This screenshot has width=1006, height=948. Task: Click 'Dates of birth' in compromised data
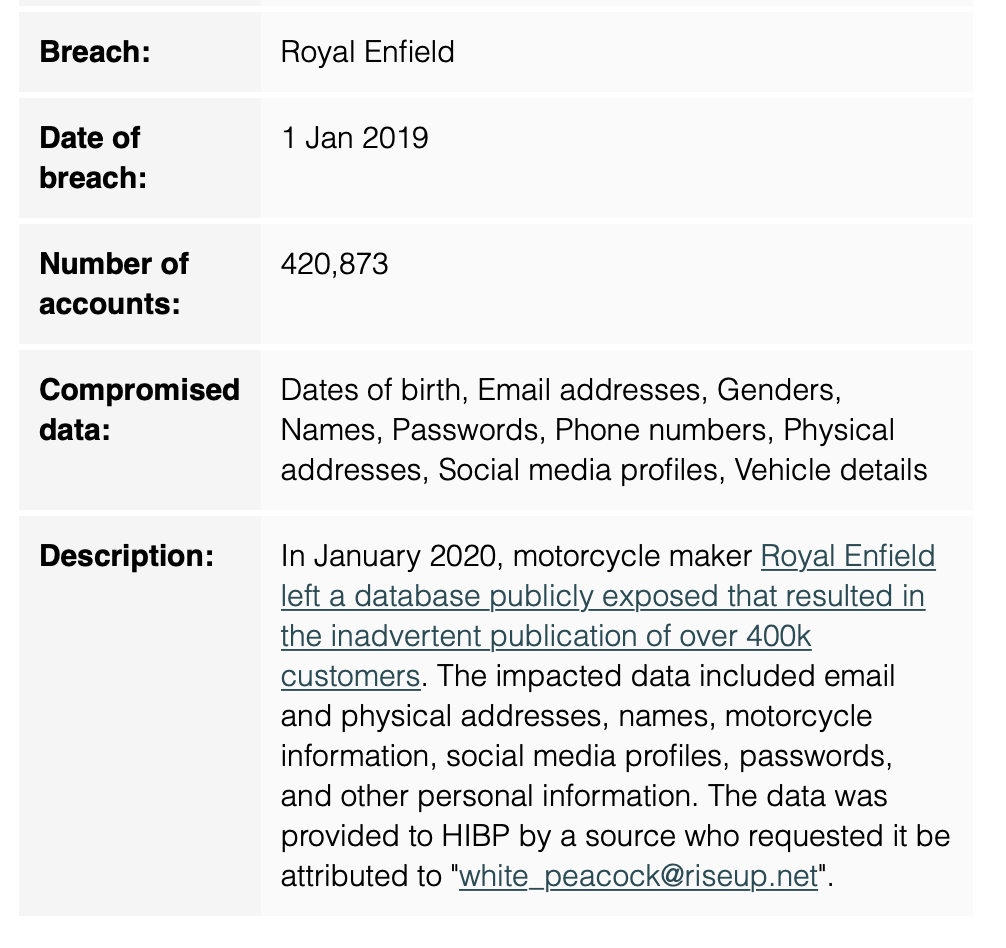(370, 390)
